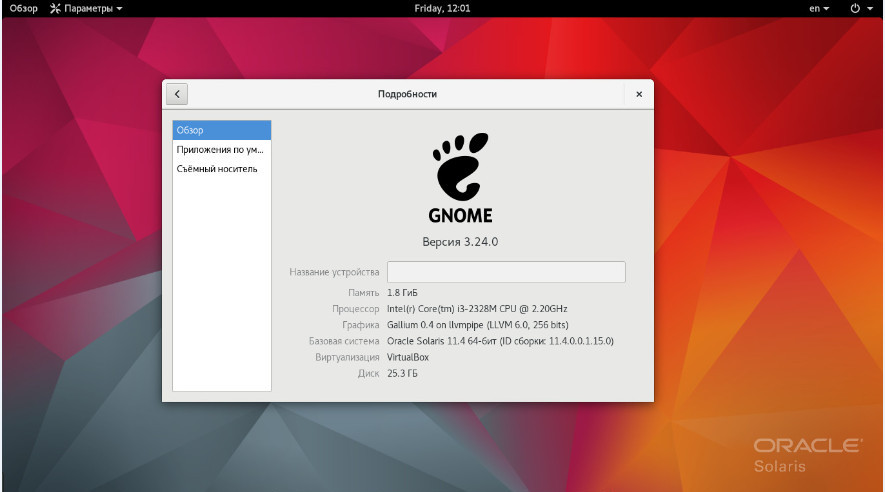Open Обзор activities in top bar

point(24,8)
